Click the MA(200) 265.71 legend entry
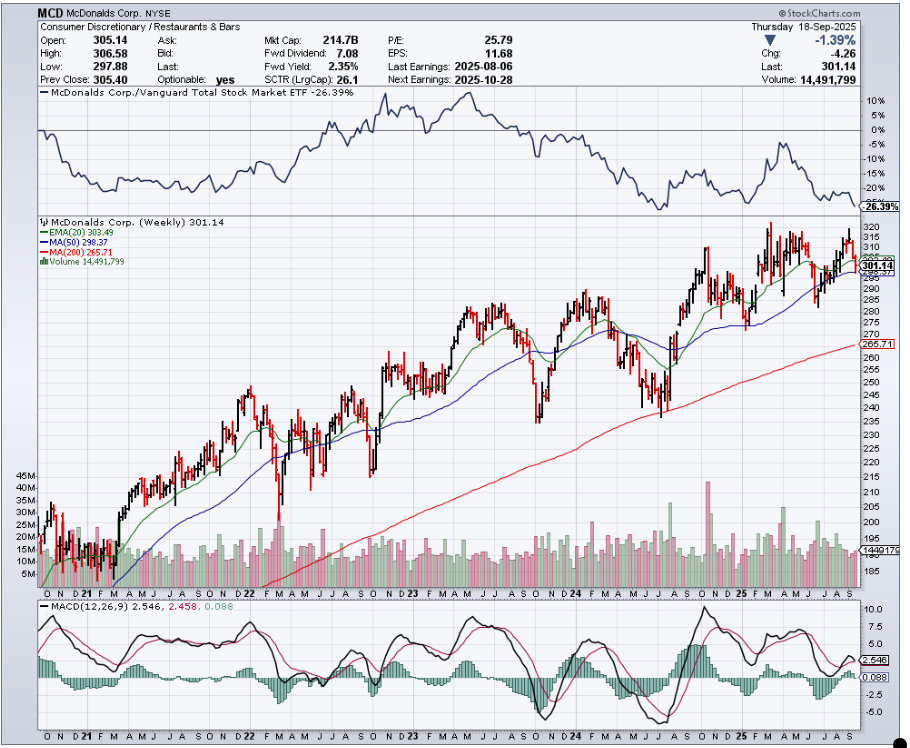This screenshot has width=910, height=748. 81,252
